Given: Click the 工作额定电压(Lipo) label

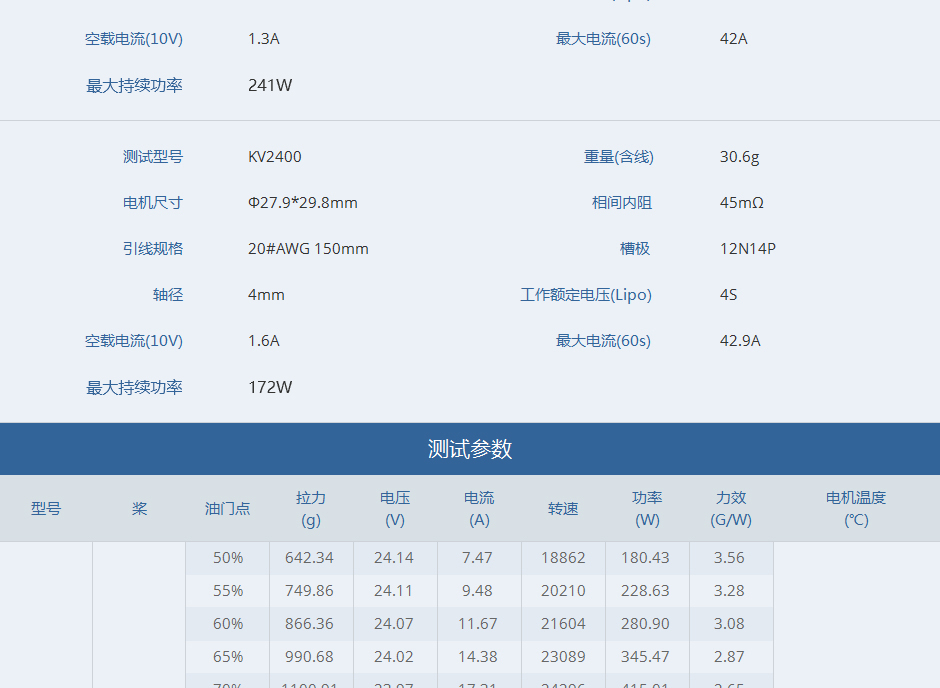Looking at the screenshot, I should click(586, 295).
